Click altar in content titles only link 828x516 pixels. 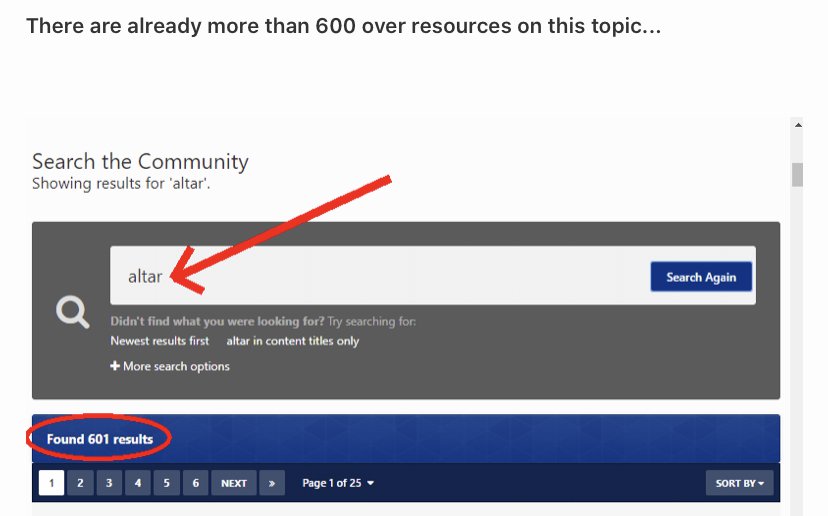(x=292, y=341)
